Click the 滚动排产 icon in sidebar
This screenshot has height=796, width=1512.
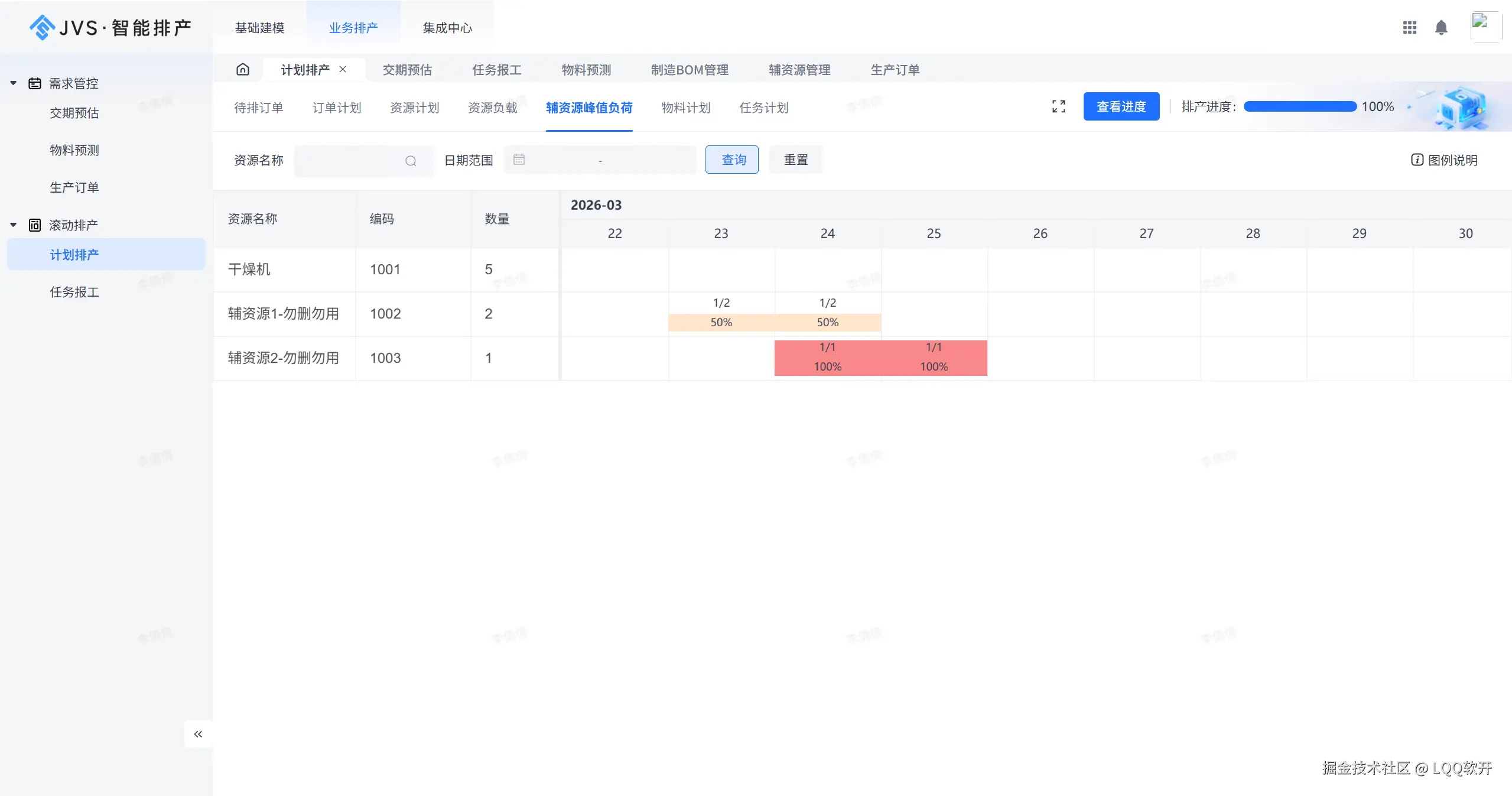point(34,225)
